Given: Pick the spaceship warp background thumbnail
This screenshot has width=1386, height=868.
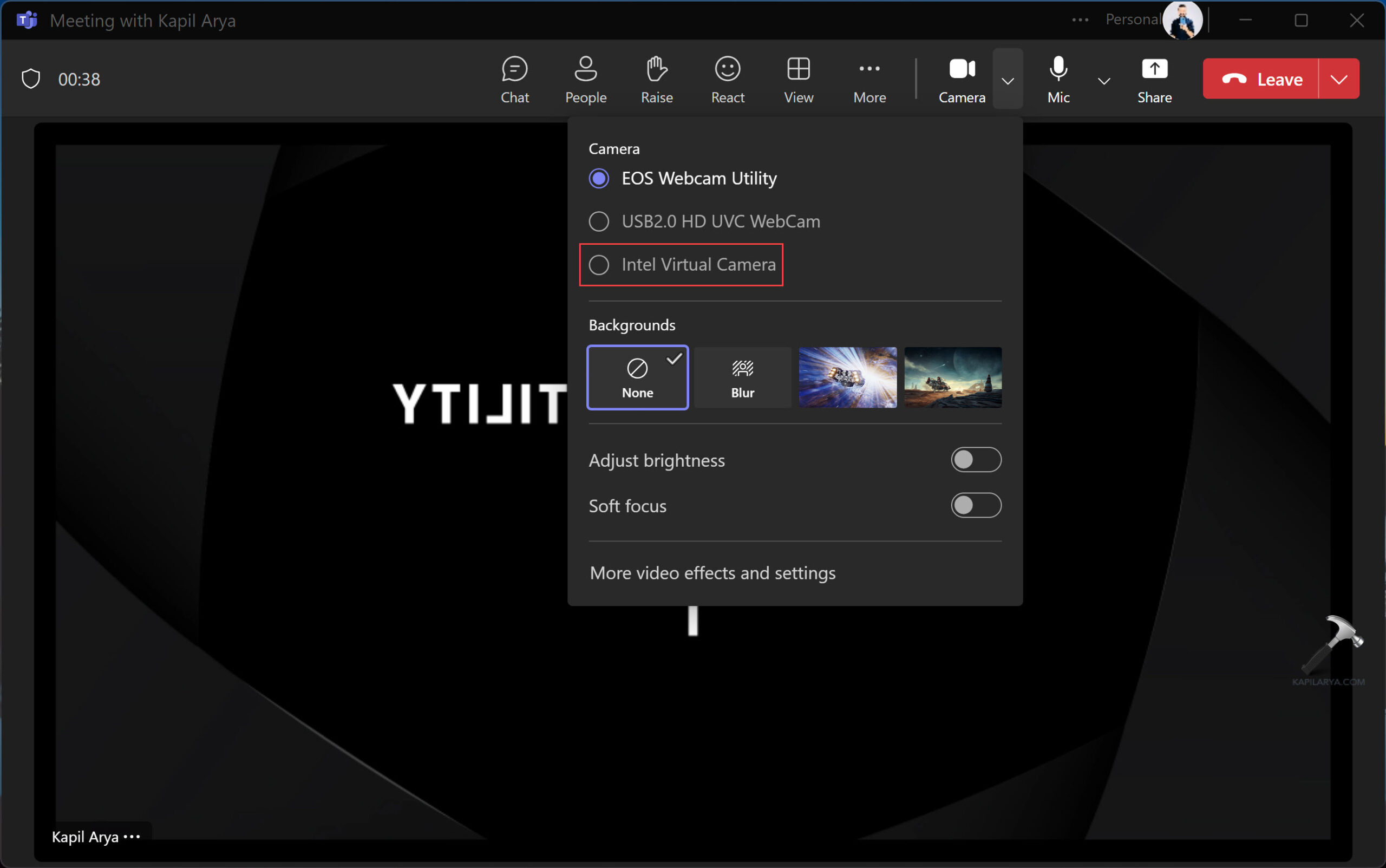Looking at the screenshot, I should pos(847,377).
